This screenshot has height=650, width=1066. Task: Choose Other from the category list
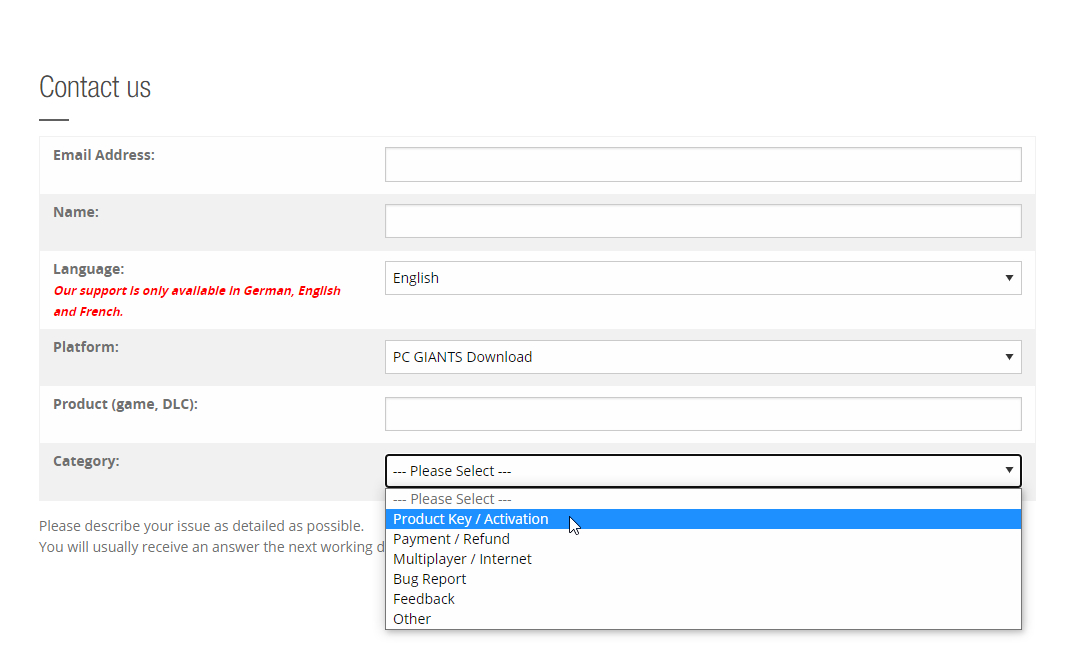click(x=412, y=619)
